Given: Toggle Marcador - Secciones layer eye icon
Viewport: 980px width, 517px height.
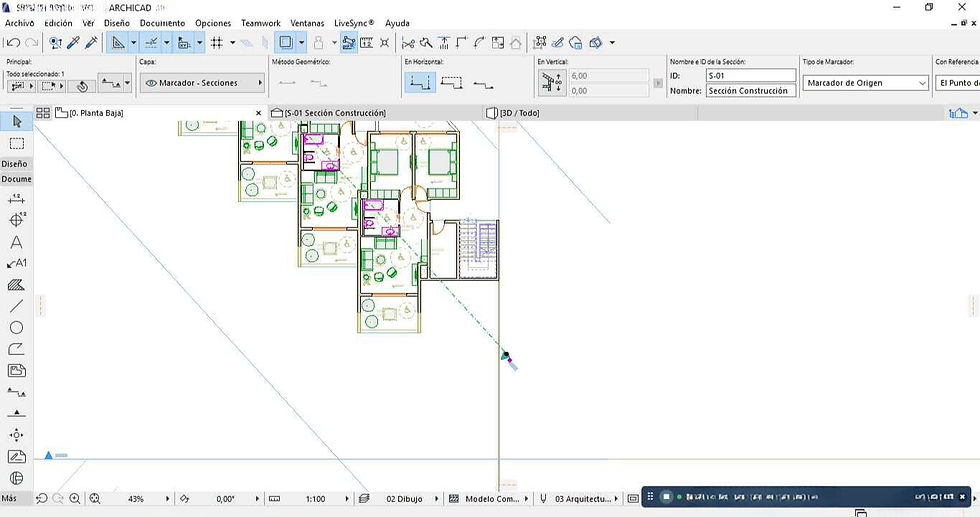Looking at the screenshot, I should tap(151, 83).
